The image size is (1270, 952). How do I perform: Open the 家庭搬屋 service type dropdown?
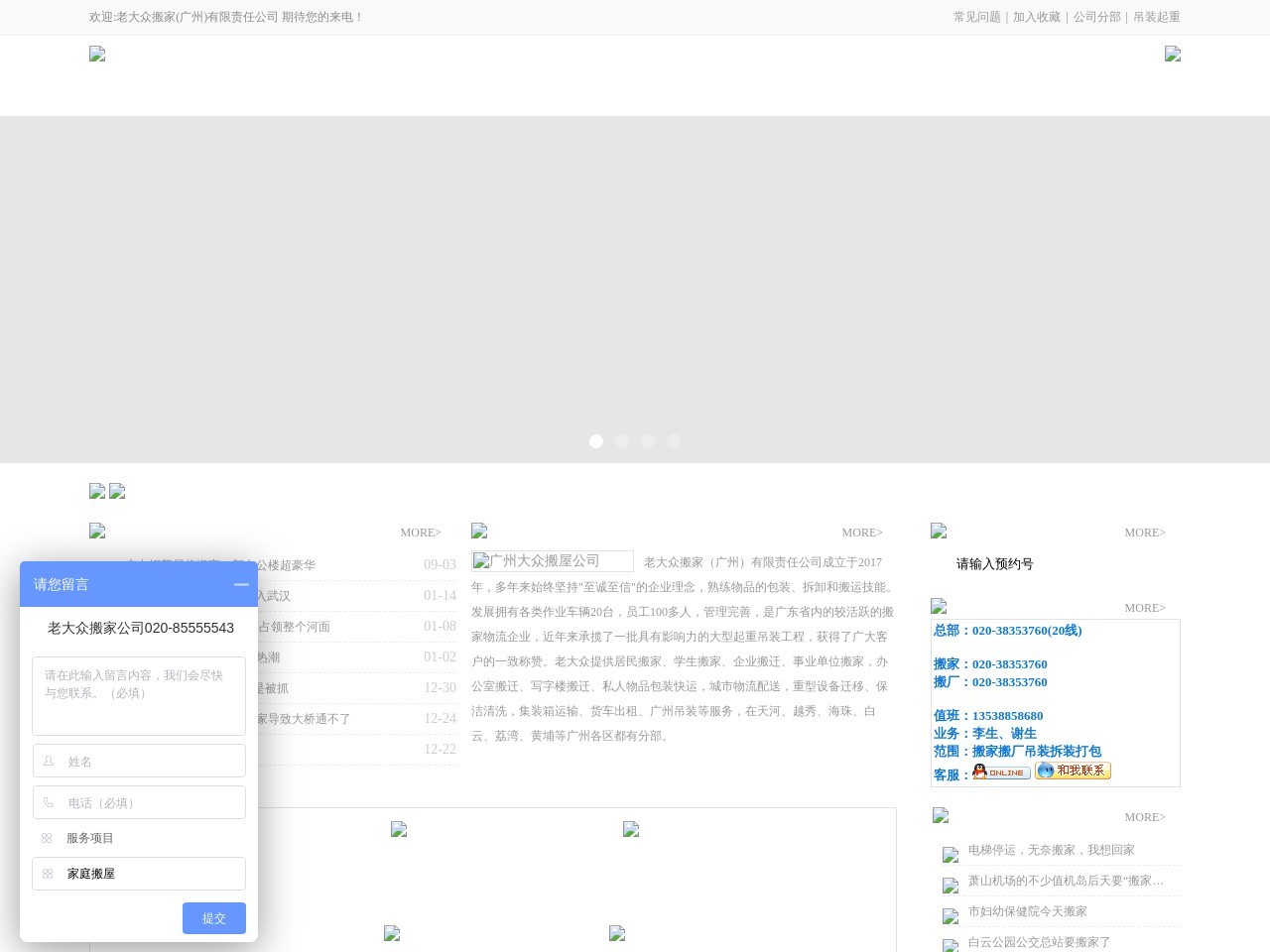coord(139,874)
